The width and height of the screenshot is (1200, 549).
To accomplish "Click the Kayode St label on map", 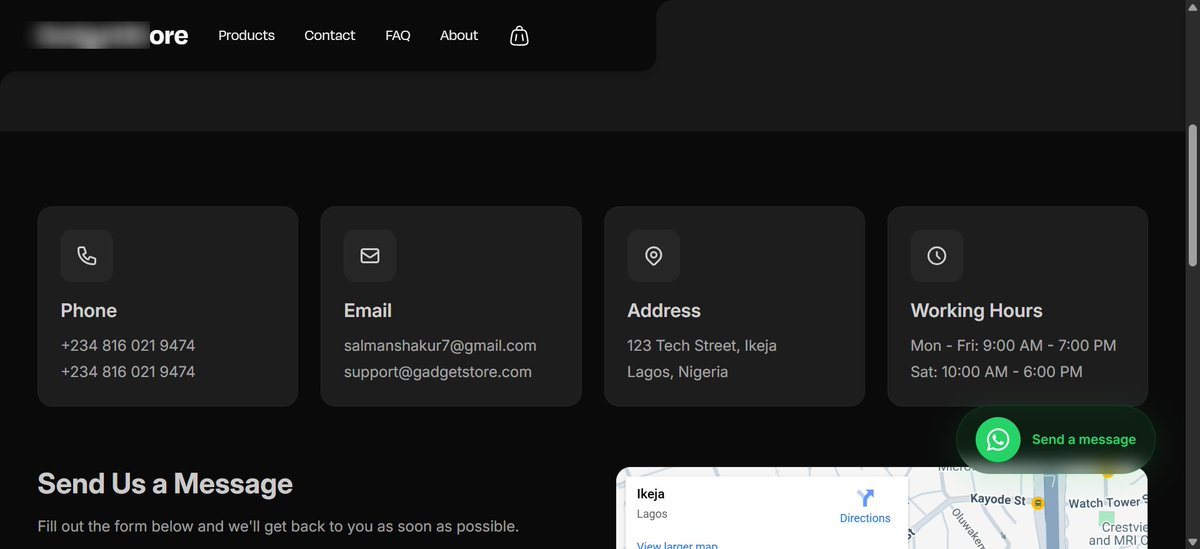I will pos(998,499).
